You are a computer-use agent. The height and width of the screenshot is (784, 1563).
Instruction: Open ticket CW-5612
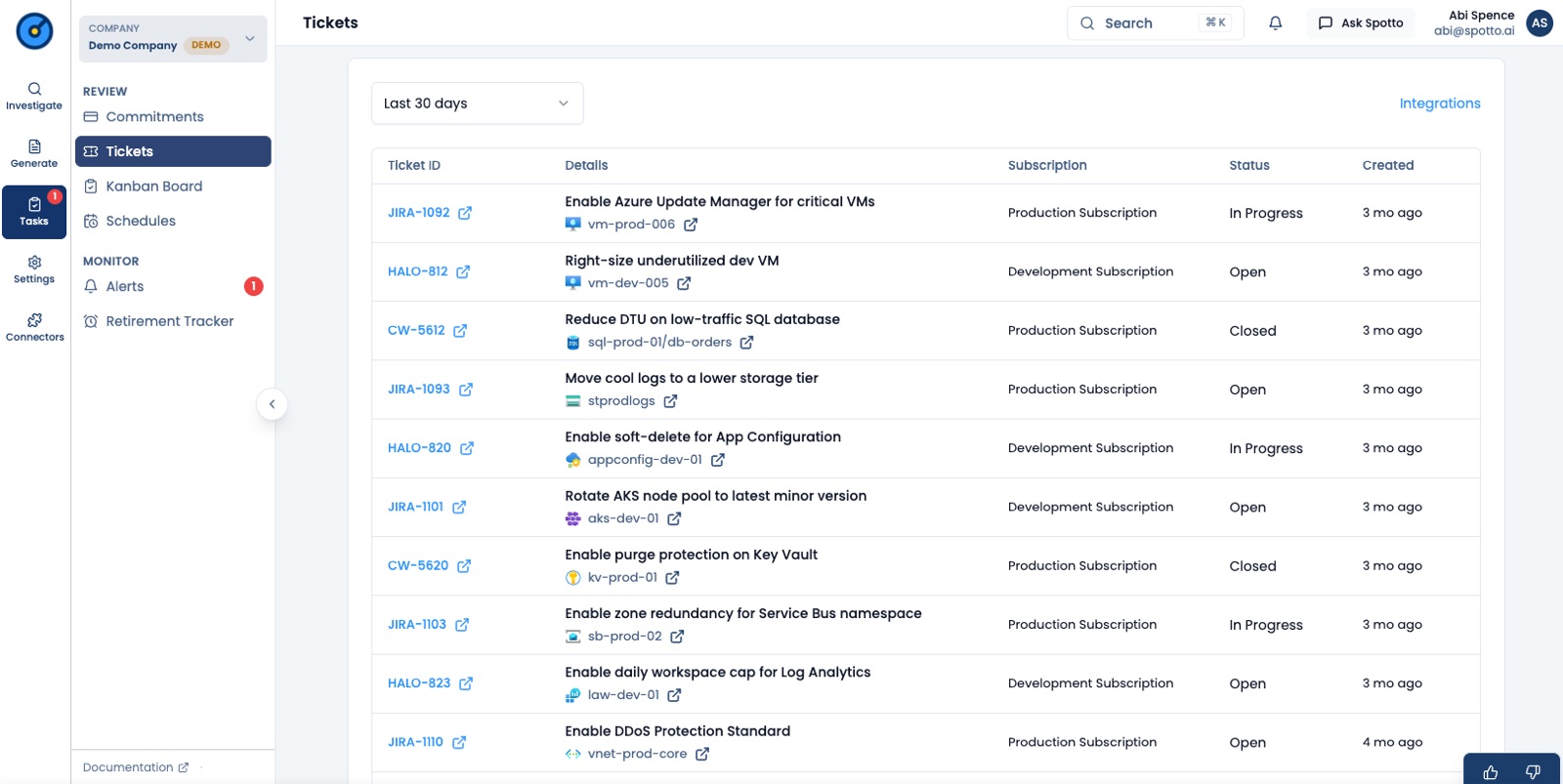tap(416, 331)
